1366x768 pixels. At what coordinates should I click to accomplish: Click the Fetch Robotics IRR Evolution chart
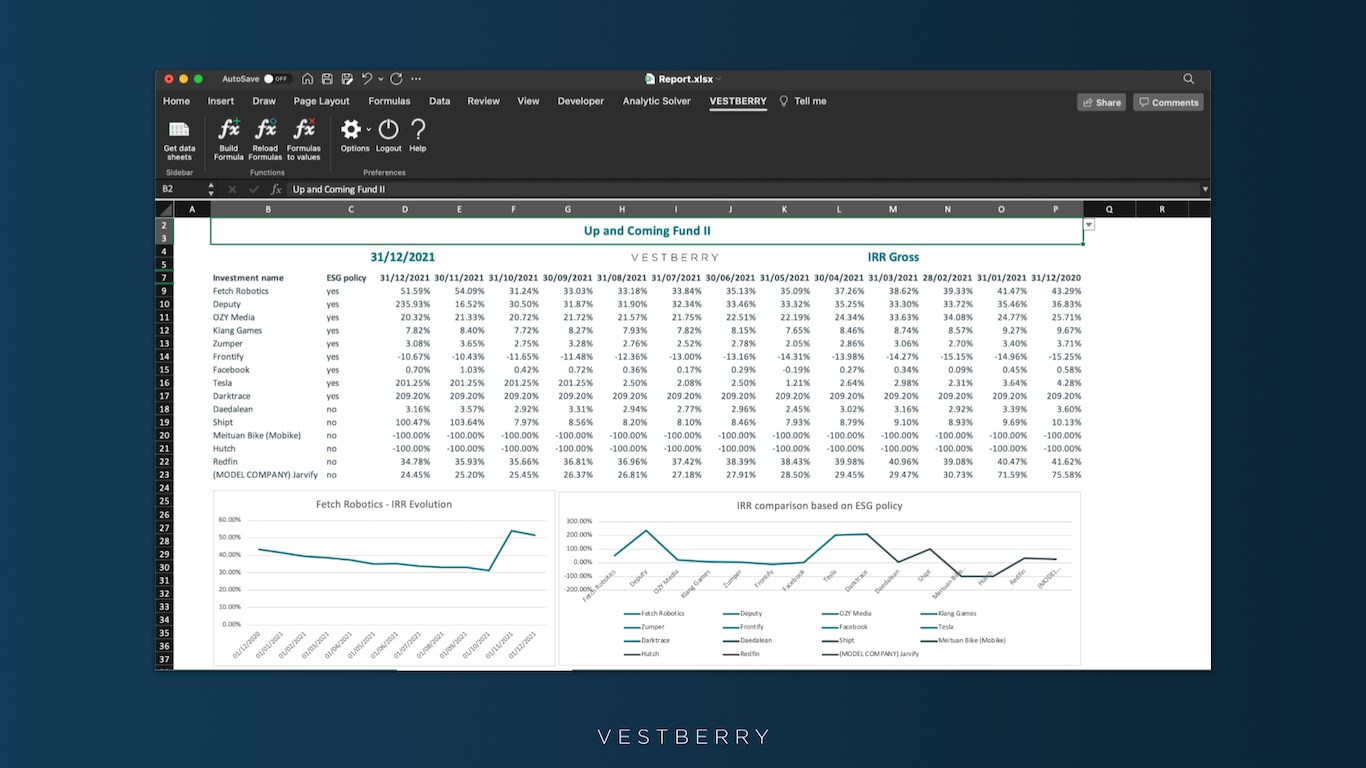coord(384,577)
